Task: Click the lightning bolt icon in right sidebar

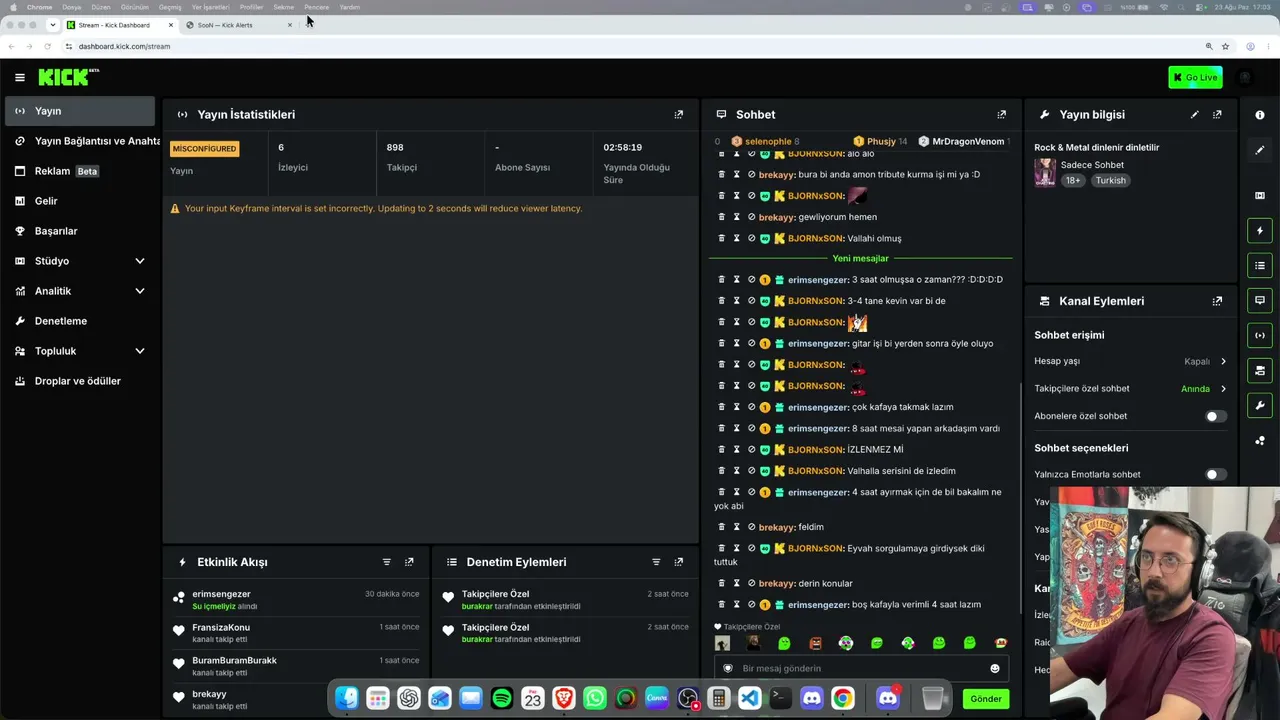Action: coord(1259,230)
